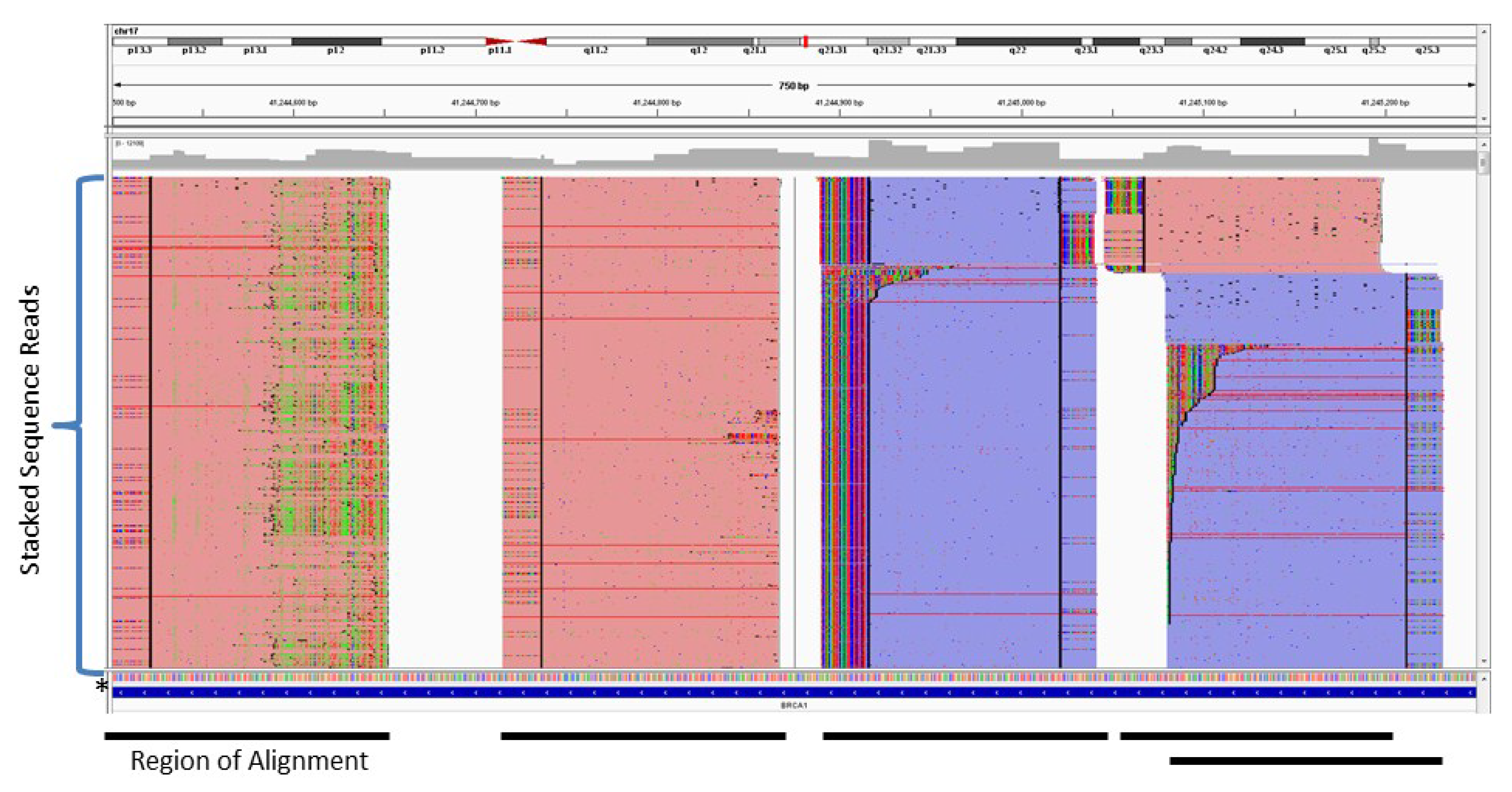Viewport: 1512px width, 792px height.
Task: Click the coverage track data range label
Action: 129,143
